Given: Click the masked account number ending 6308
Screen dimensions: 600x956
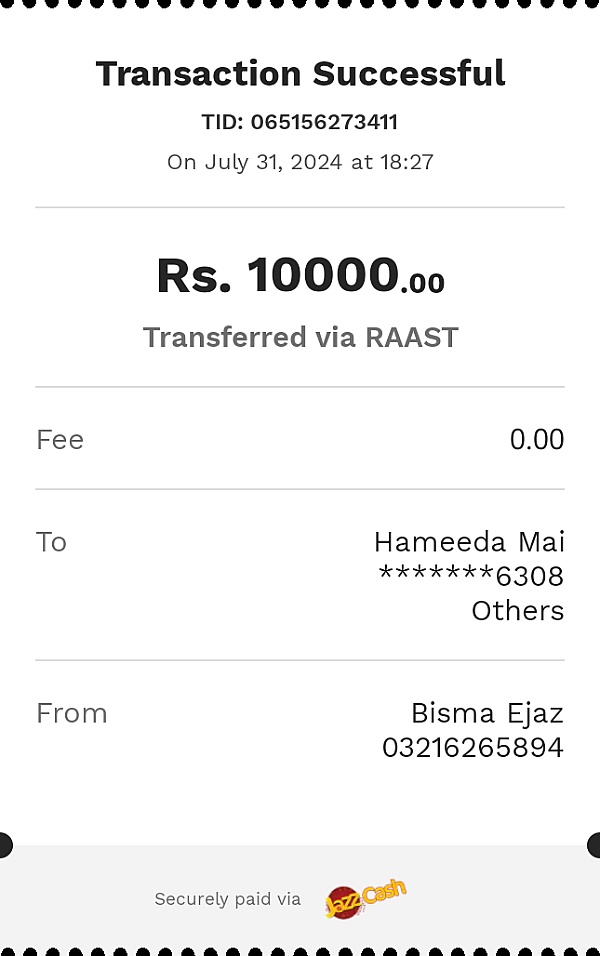Looking at the screenshot, I should [x=471, y=576].
